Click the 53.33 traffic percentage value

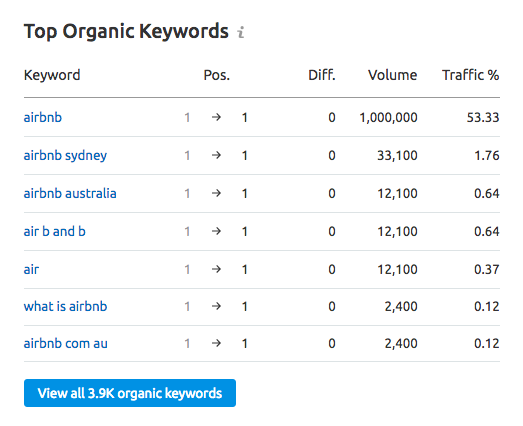point(483,118)
